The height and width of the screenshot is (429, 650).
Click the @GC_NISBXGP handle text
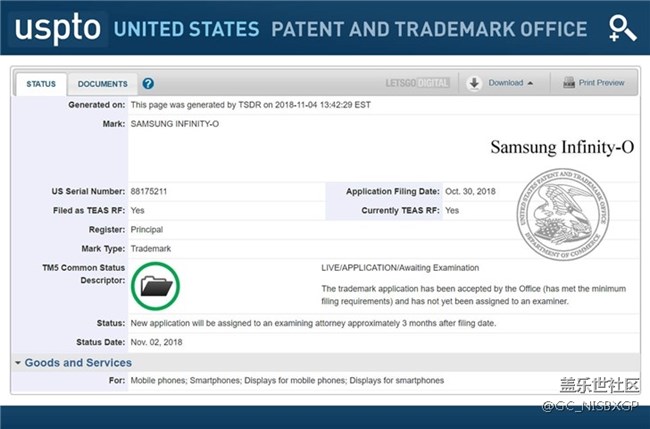(591, 406)
